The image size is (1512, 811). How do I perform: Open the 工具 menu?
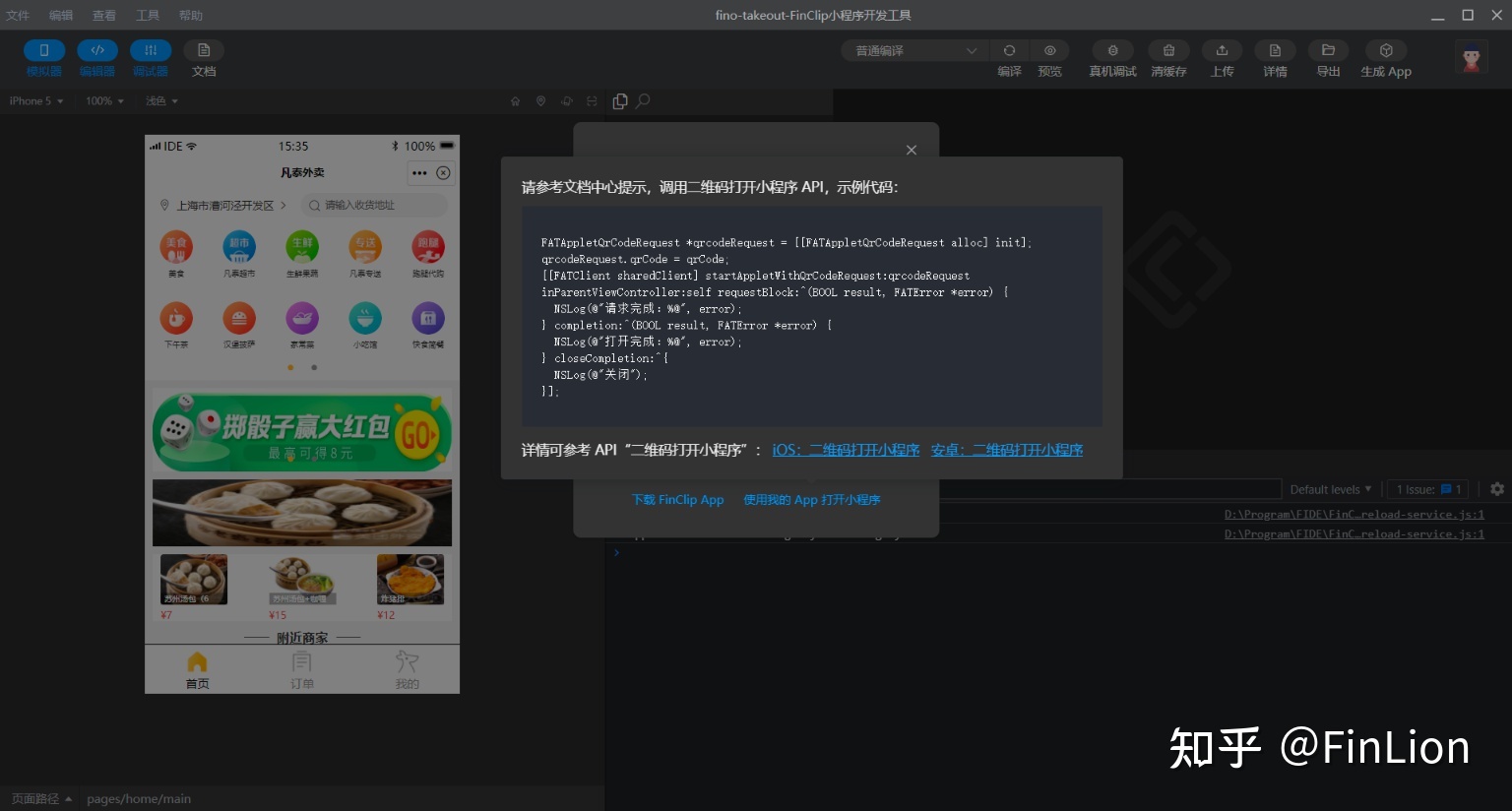(x=148, y=16)
